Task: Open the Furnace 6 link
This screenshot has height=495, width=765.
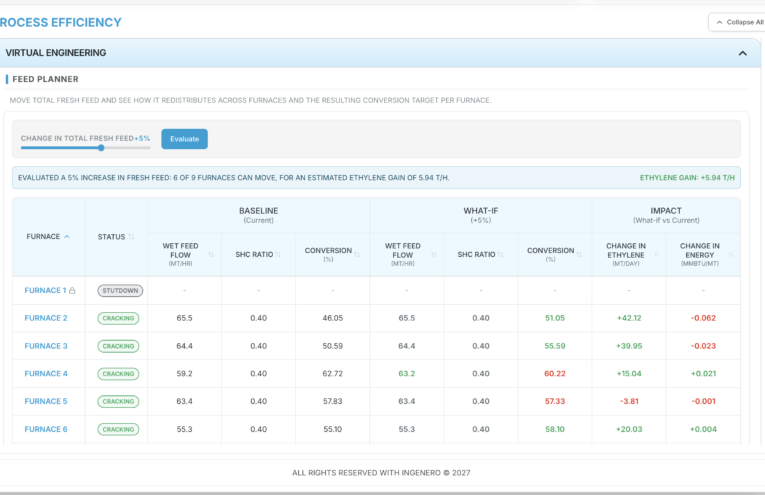Action: 46,429
